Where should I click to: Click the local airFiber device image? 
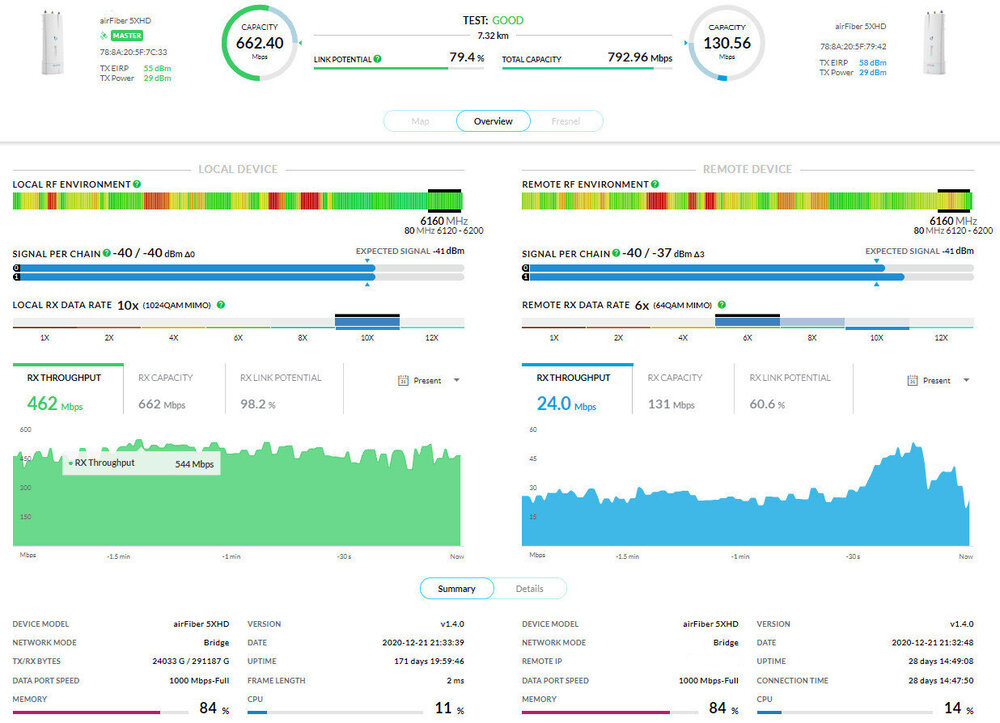point(51,44)
